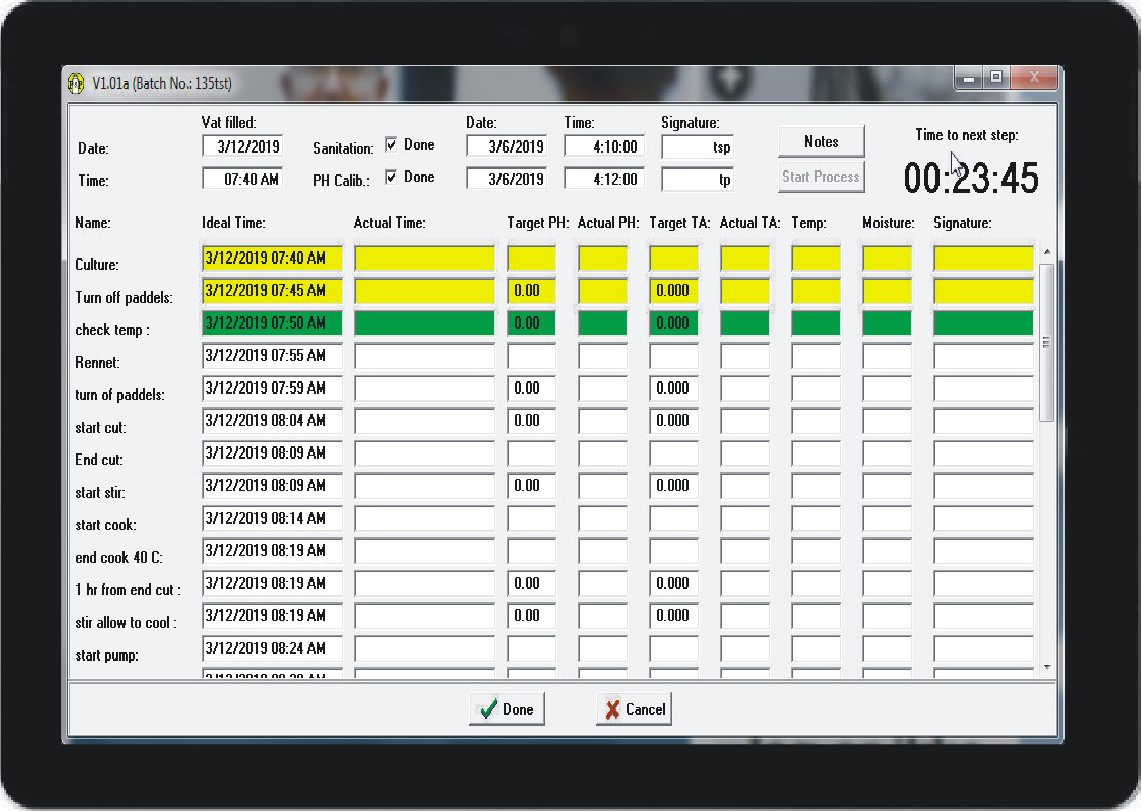Toggle the PH Calib. Done checkbox
Screen dimensions: 1142x811
pyautogui.click(x=392, y=177)
